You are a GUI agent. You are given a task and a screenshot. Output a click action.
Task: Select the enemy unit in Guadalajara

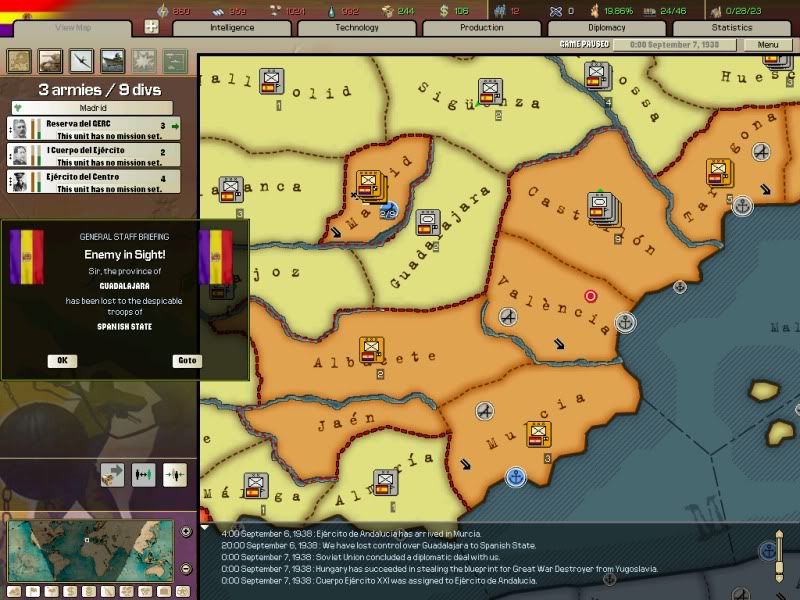pyautogui.click(x=428, y=223)
